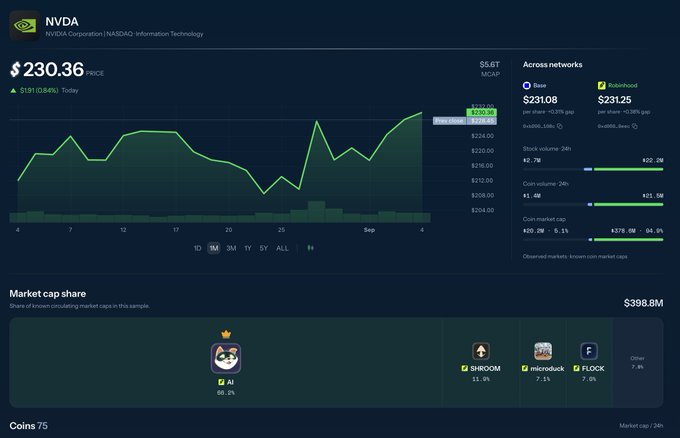Click the Other 7.8% segment

pyautogui.click(x=638, y=363)
